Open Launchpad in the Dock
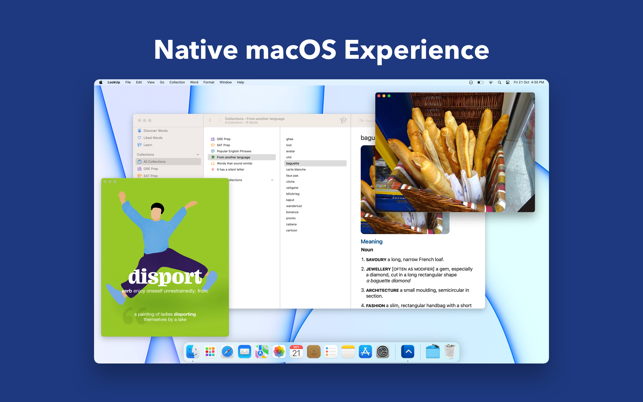The height and width of the screenshot is (402, 643). [x=210, y=352]
